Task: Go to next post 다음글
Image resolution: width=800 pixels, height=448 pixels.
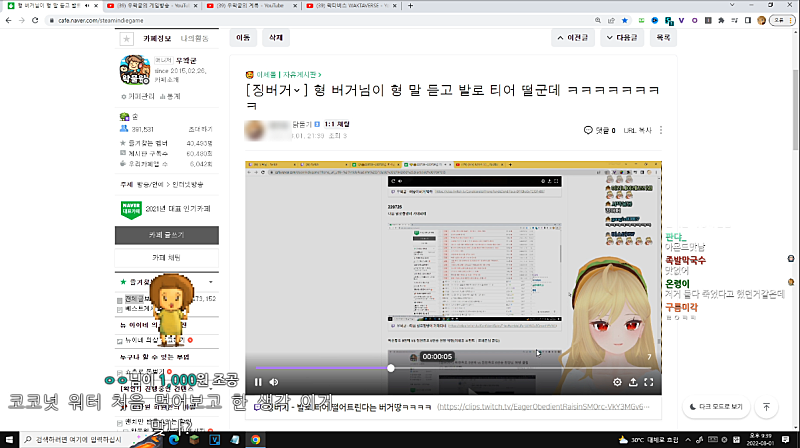Action: [622, 38]
